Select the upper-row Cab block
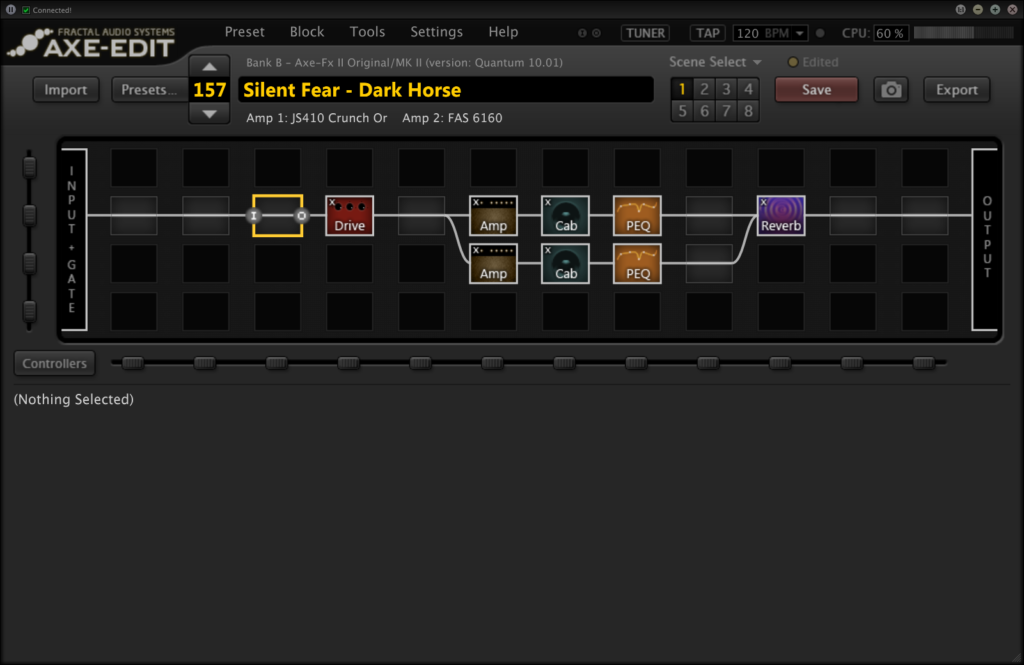 pos(565,216)
